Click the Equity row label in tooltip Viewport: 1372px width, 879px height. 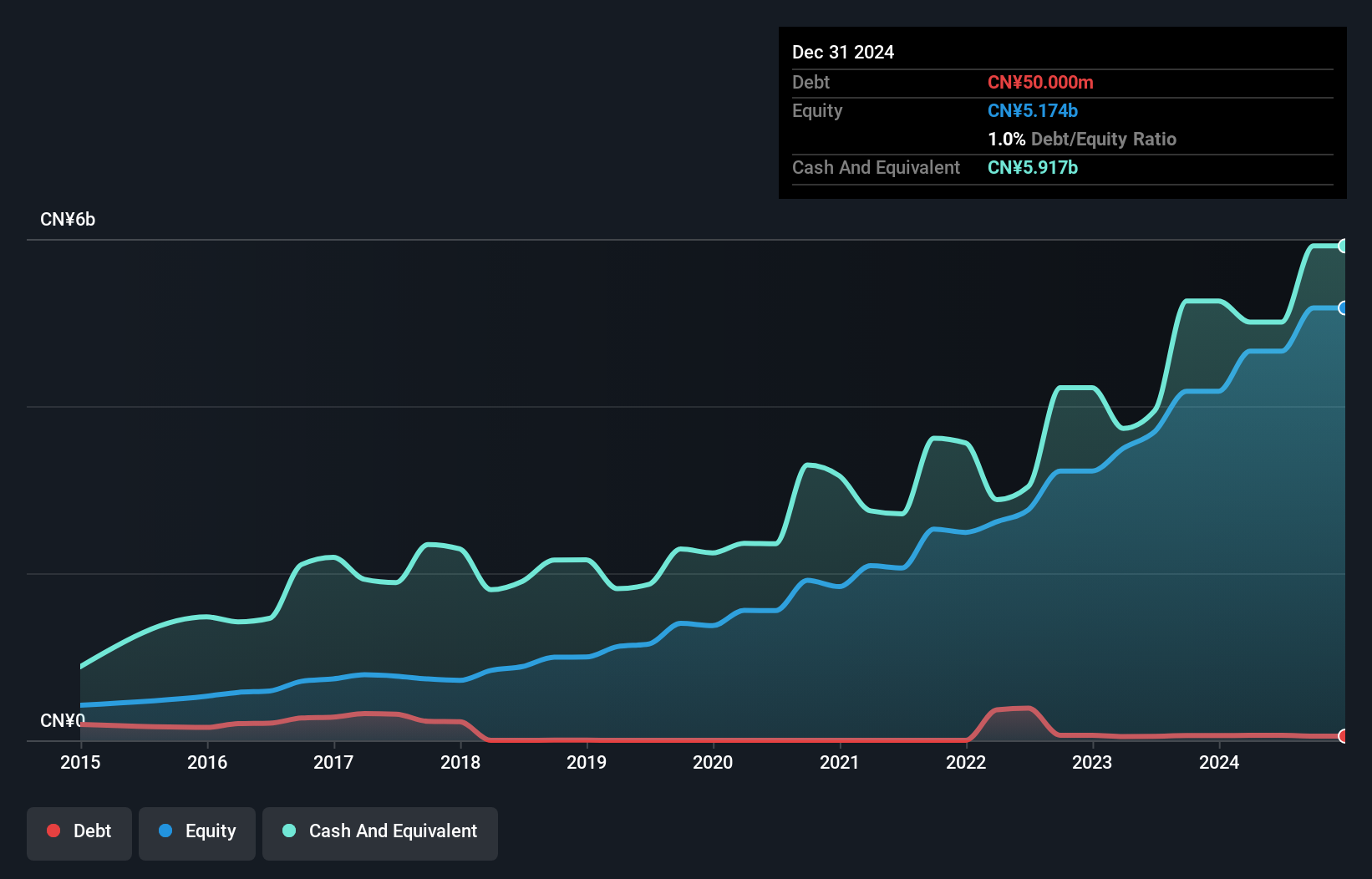point(817,110)
